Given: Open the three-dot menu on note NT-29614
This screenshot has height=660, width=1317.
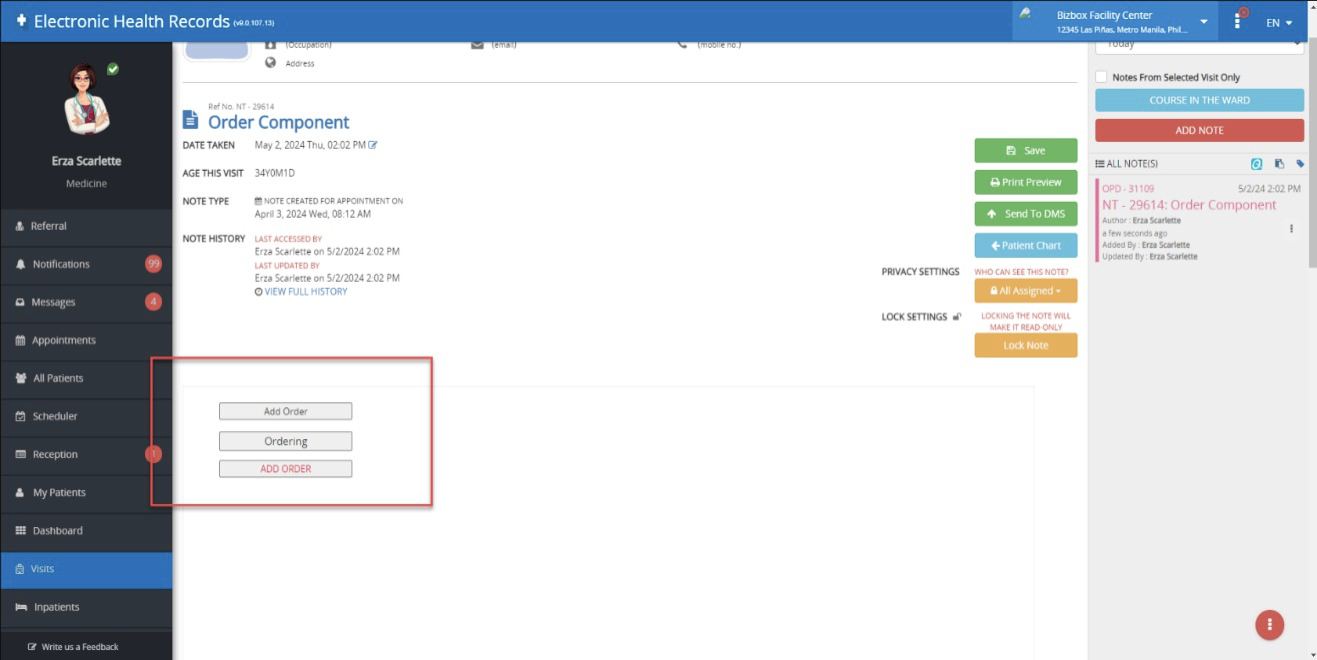Looking at the screenshot, I should (1291, 229).
